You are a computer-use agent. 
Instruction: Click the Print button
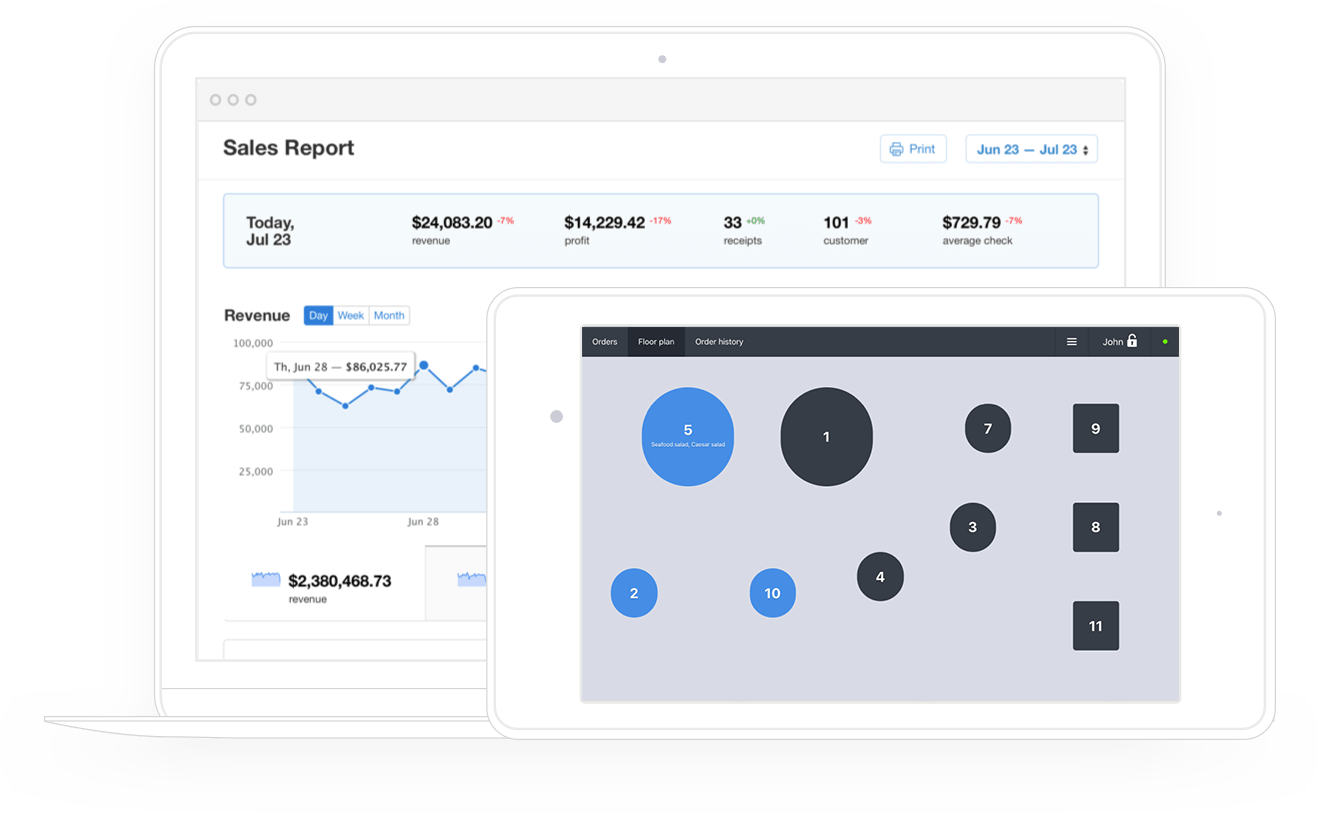point(913,148)
